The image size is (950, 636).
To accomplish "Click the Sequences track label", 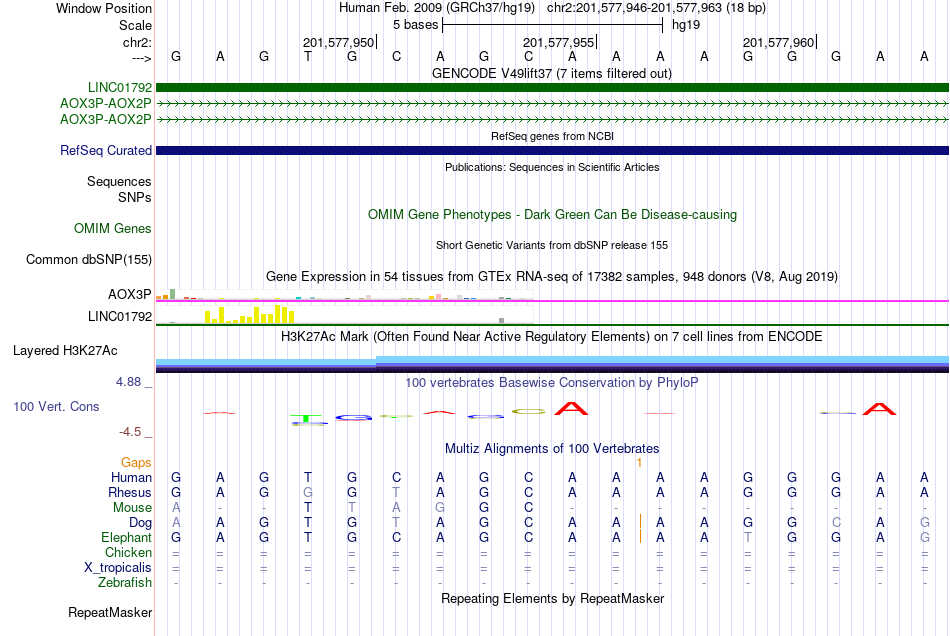I will click(119, 181).
